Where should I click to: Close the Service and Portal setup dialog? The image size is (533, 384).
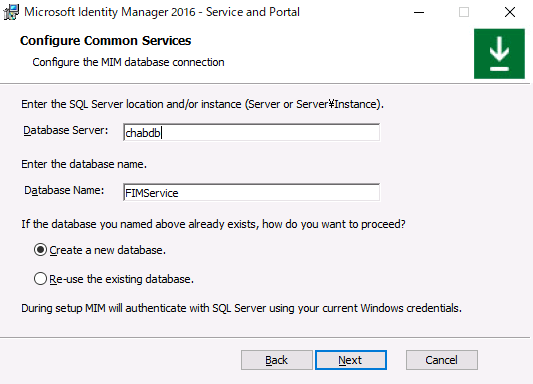click(x=510, y=12)
